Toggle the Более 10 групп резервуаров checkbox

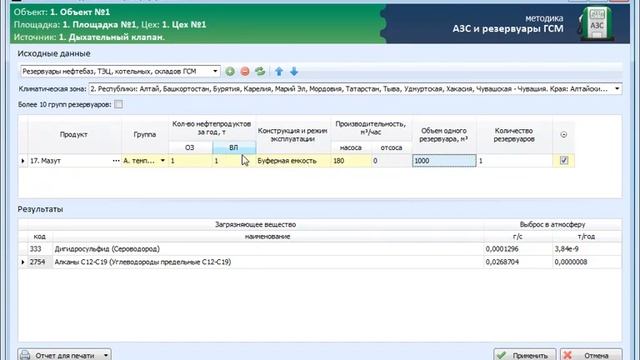click(118, 104)
